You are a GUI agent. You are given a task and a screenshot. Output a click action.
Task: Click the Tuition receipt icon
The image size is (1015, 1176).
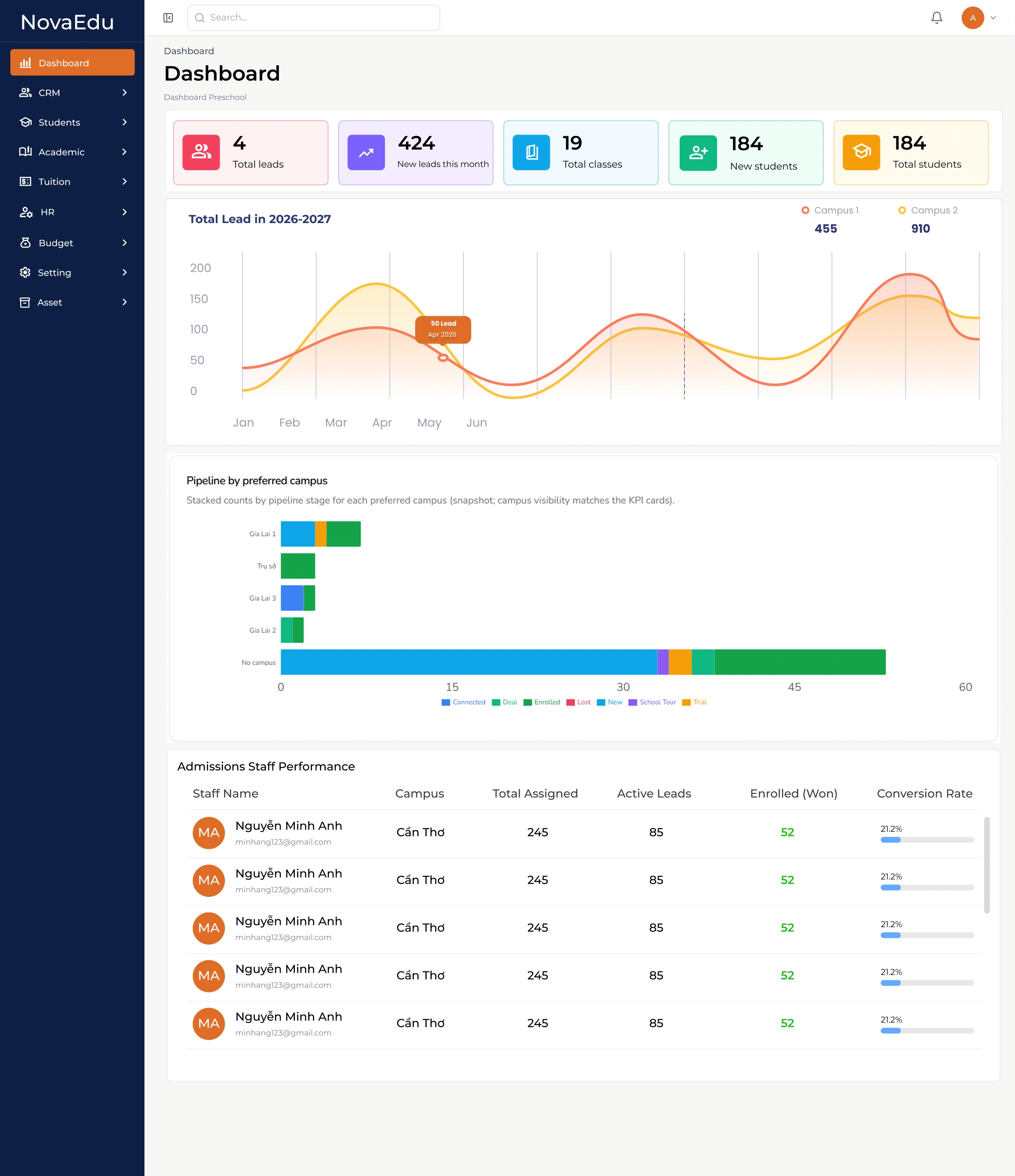coord(25,182)
